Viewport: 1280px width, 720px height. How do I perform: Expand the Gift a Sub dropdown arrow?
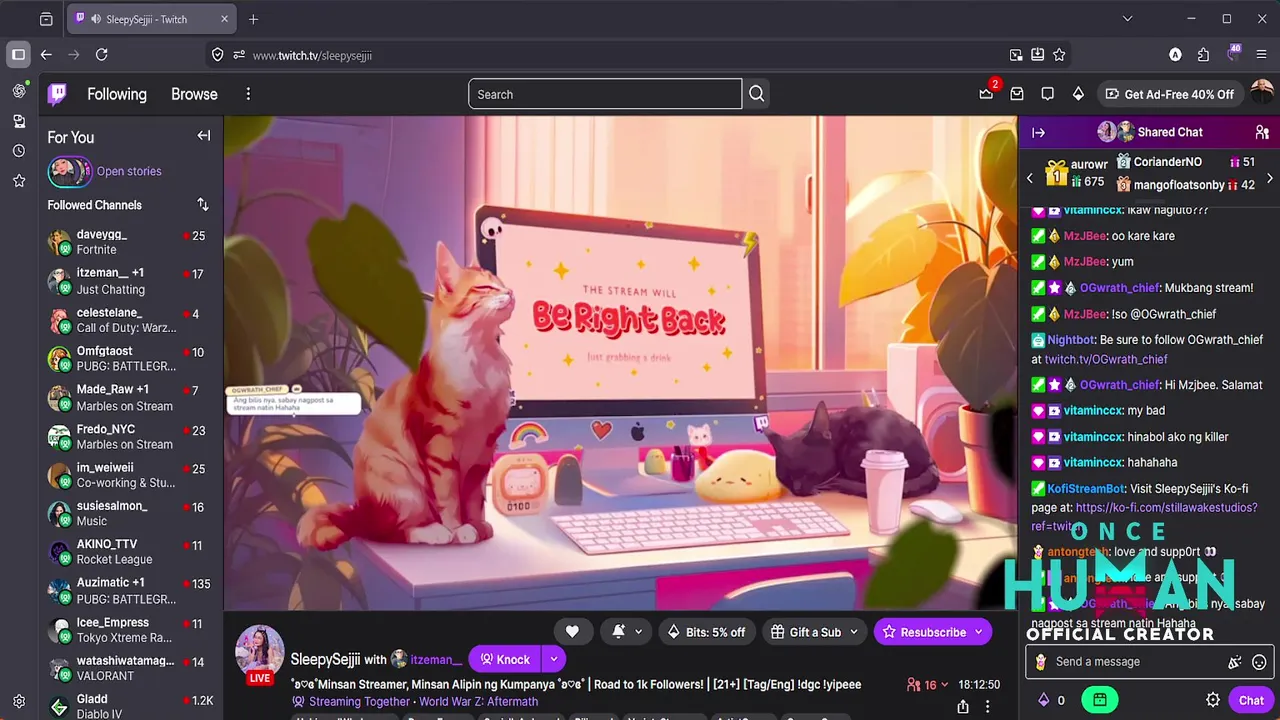[x=853, y=632]
